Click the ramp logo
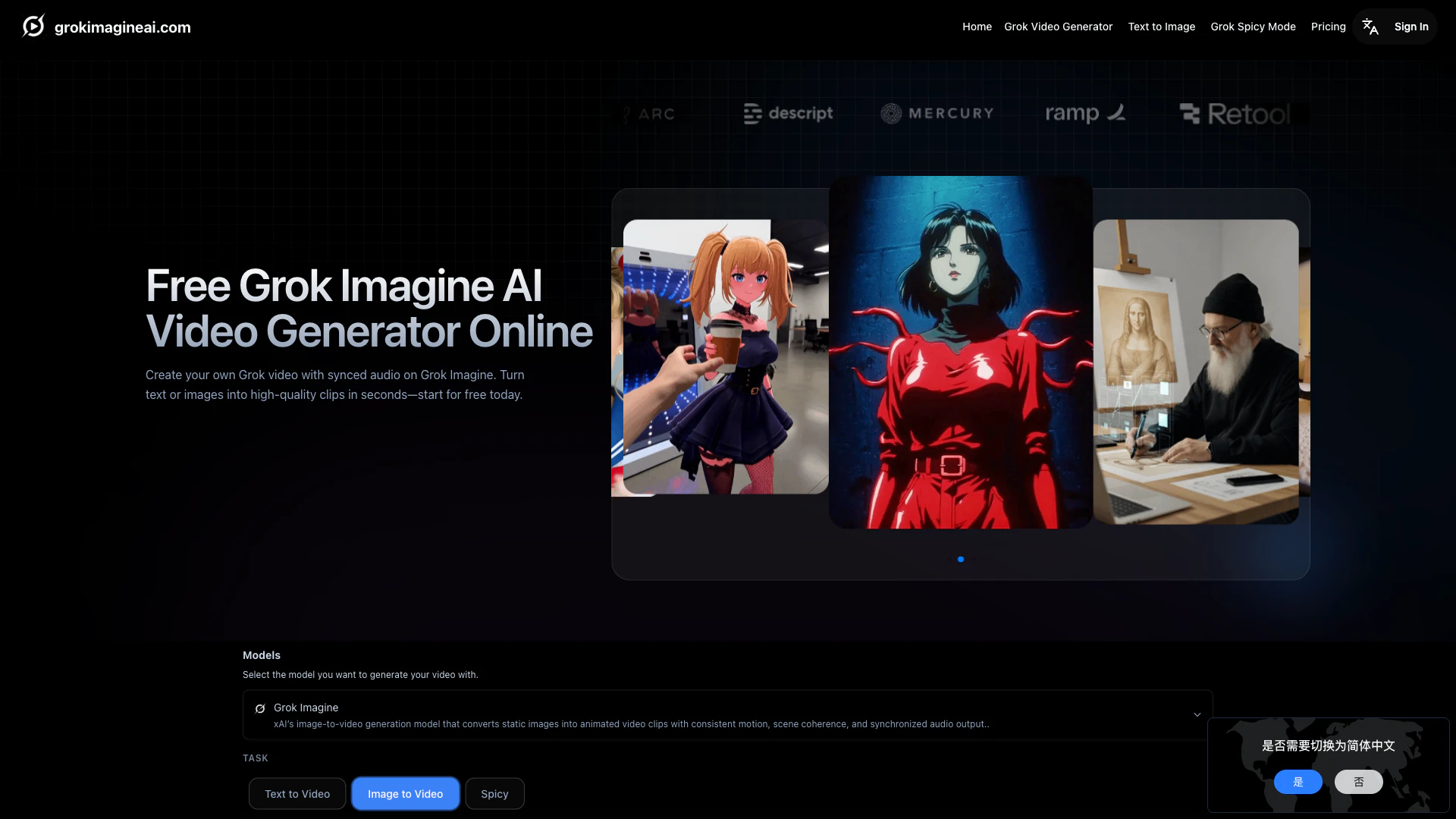The image size is (1456, 819). coord(1084,114)
